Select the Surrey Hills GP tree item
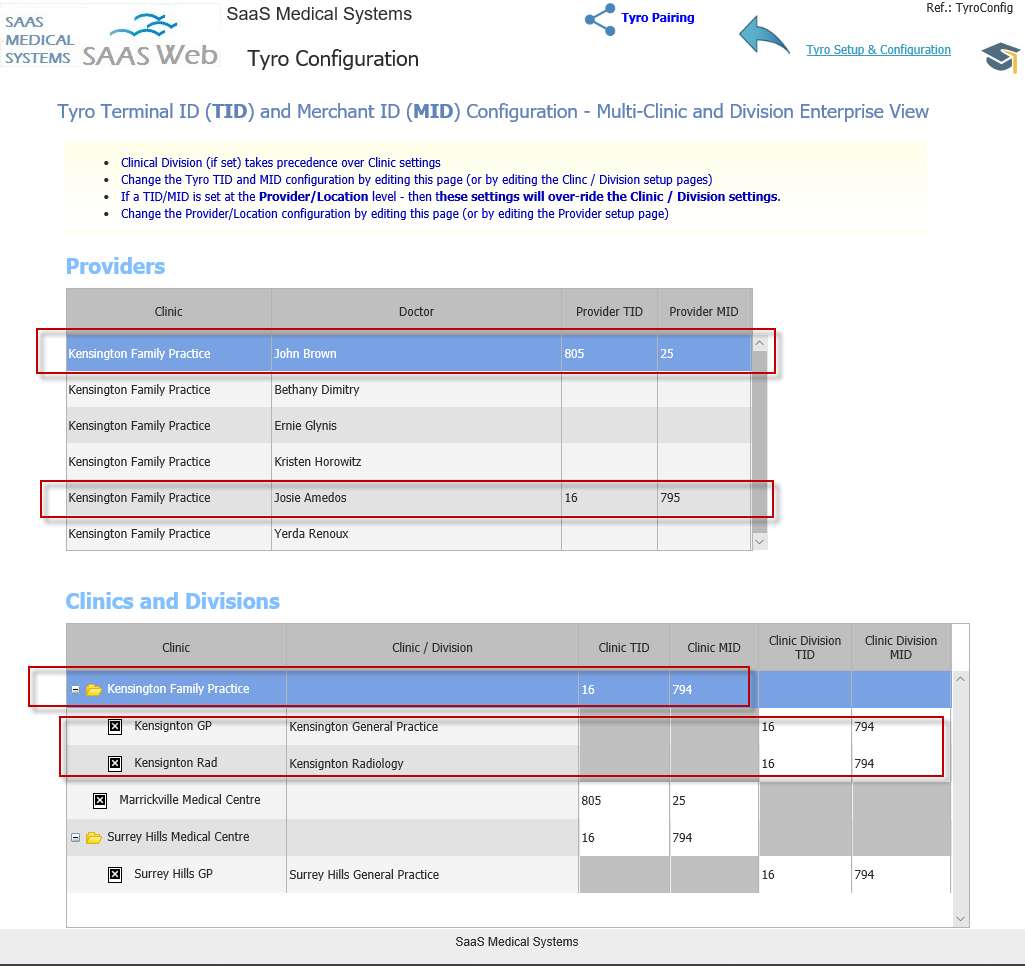Viewport: 1025px width, 966px height. 173,874
